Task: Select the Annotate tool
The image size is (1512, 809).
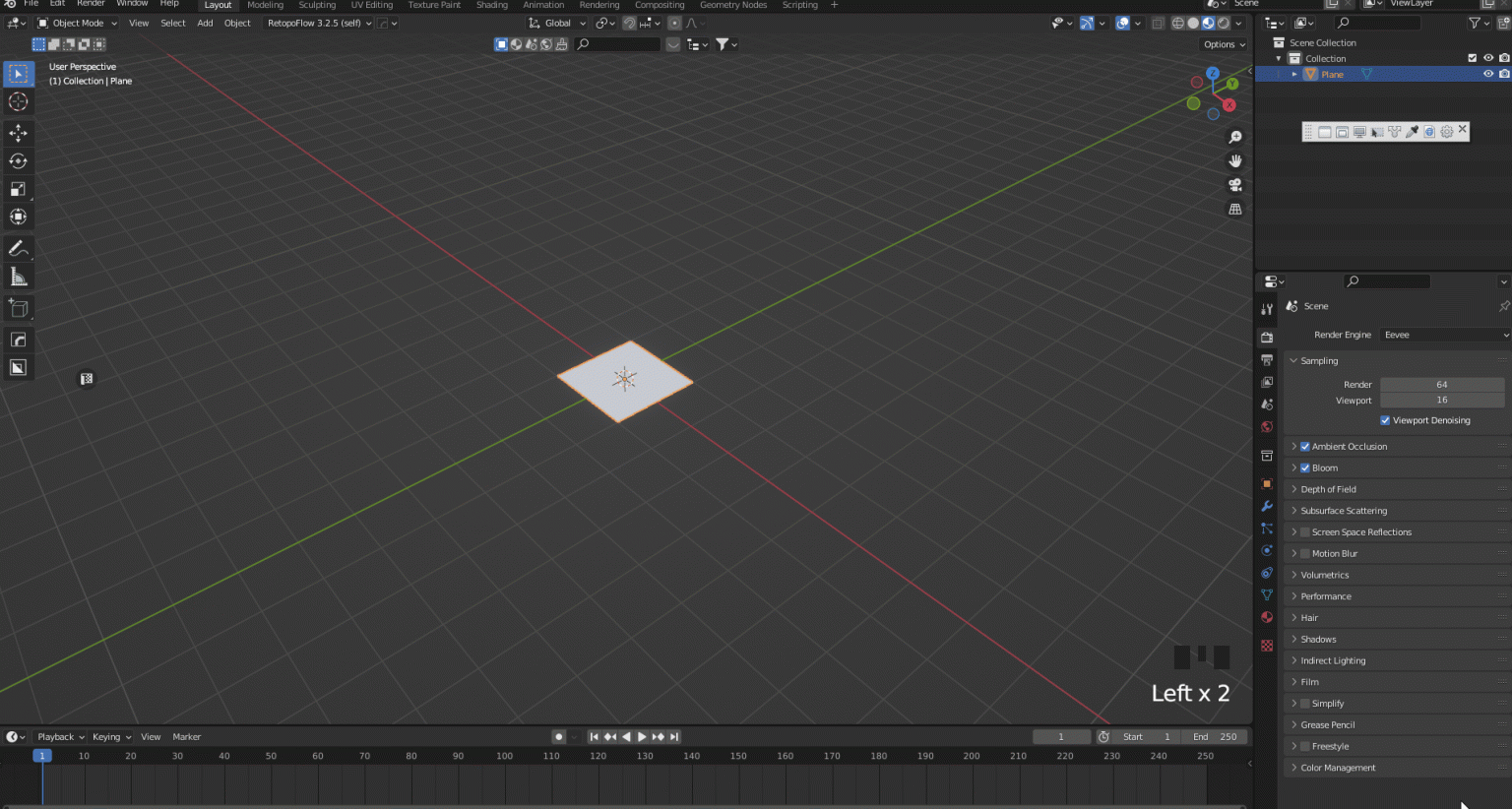Action: pyautogui.click(x=18, y=247)
